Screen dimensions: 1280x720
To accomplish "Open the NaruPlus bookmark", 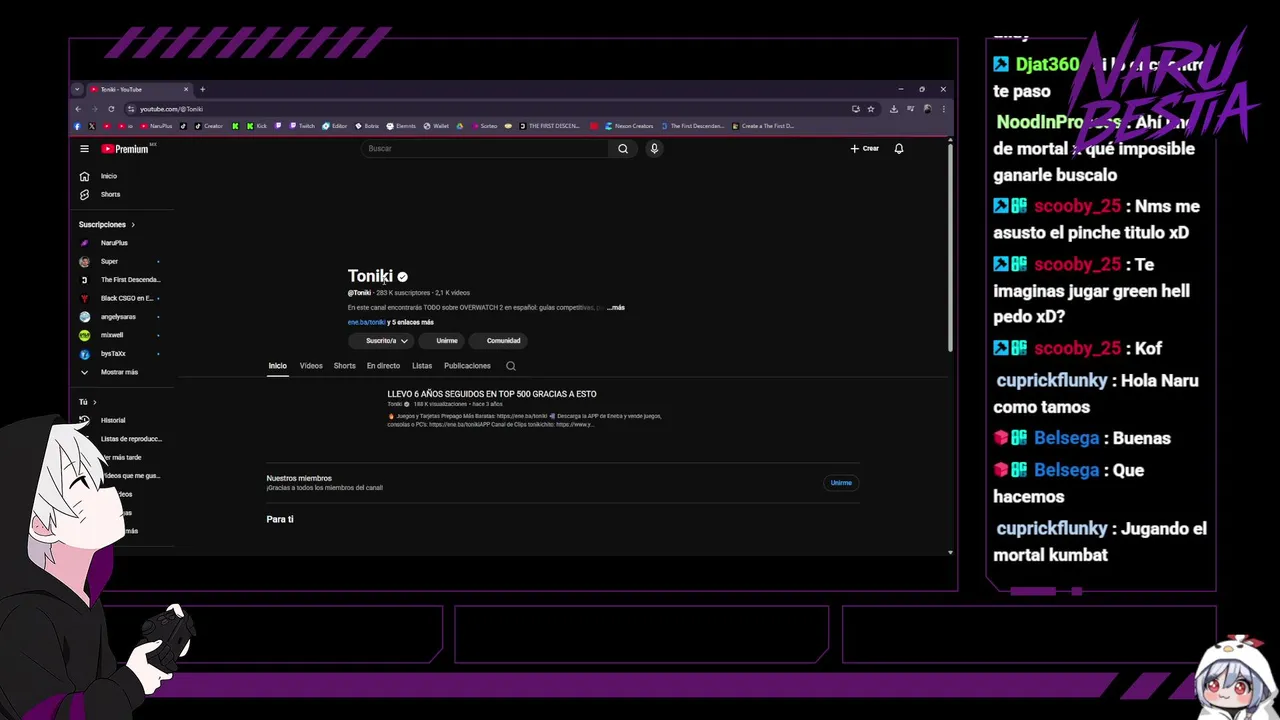I will click(x=157, y=126).
